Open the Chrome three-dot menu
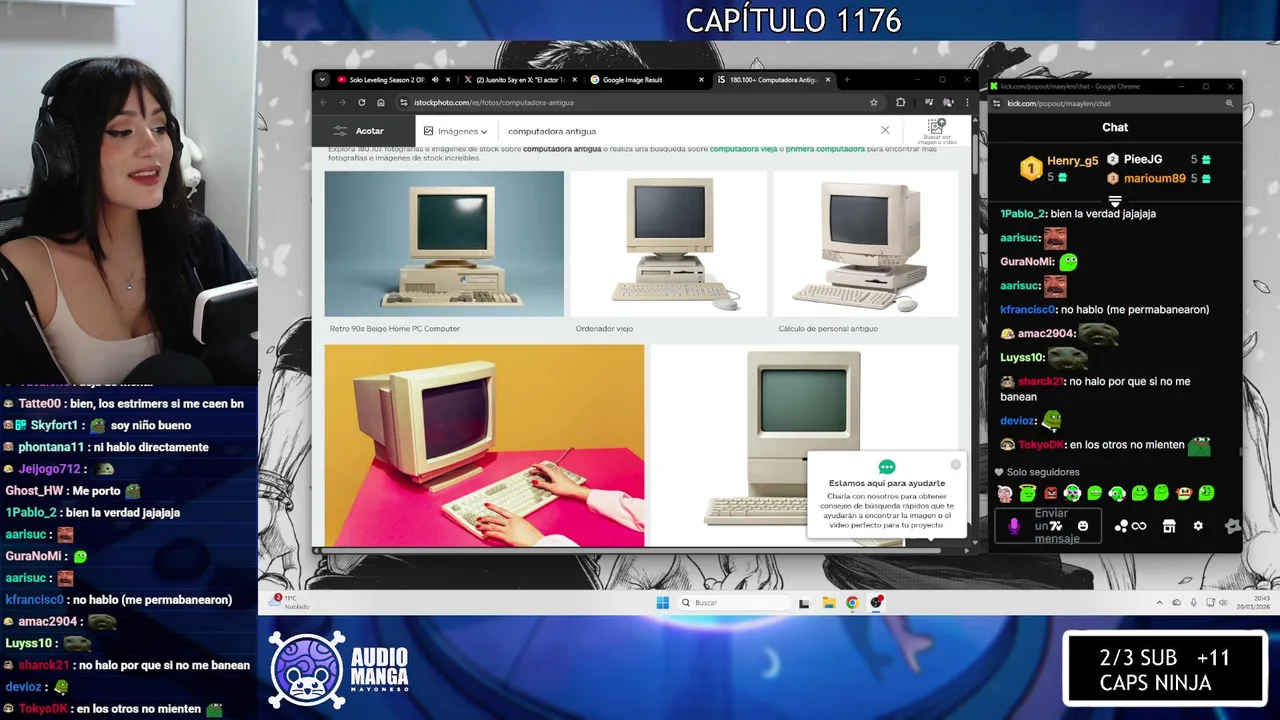This screenshot has height=720, width=1280. (966, 102)
